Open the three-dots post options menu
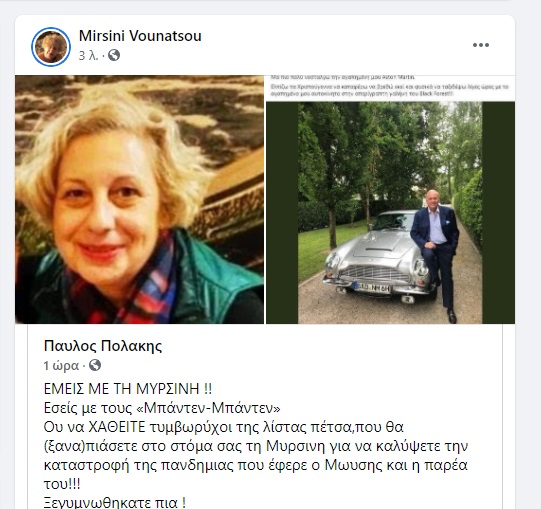Viewport: 541px width, 509px height. tap(481, 45)
